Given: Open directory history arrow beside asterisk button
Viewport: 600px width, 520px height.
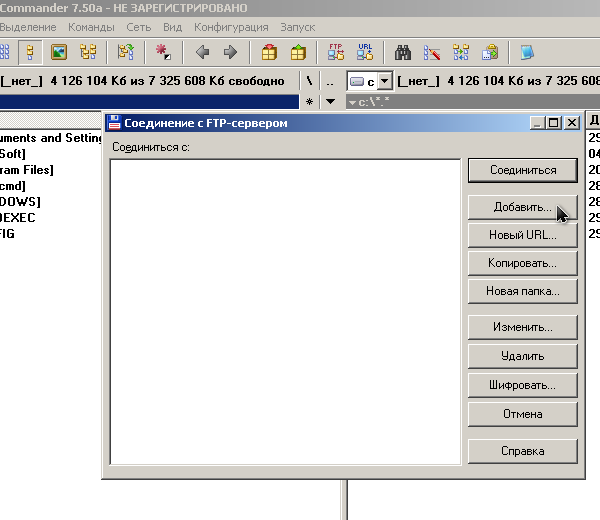Looking at the screenshot, I should [331, 102].
